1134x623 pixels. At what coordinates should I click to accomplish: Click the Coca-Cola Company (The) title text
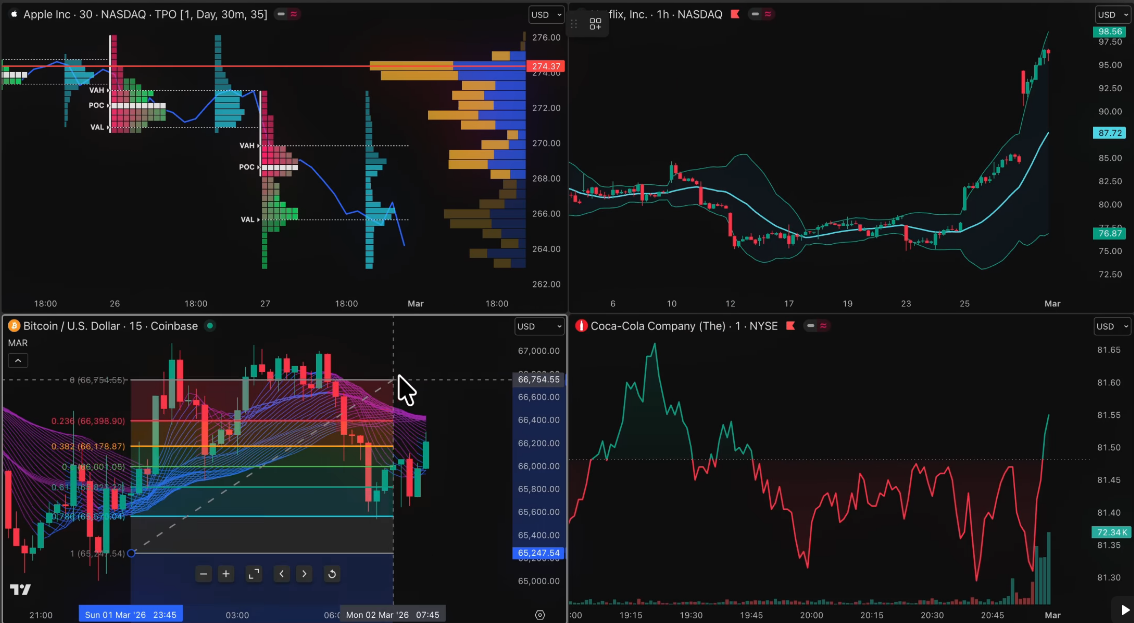(x=658, y=326)
